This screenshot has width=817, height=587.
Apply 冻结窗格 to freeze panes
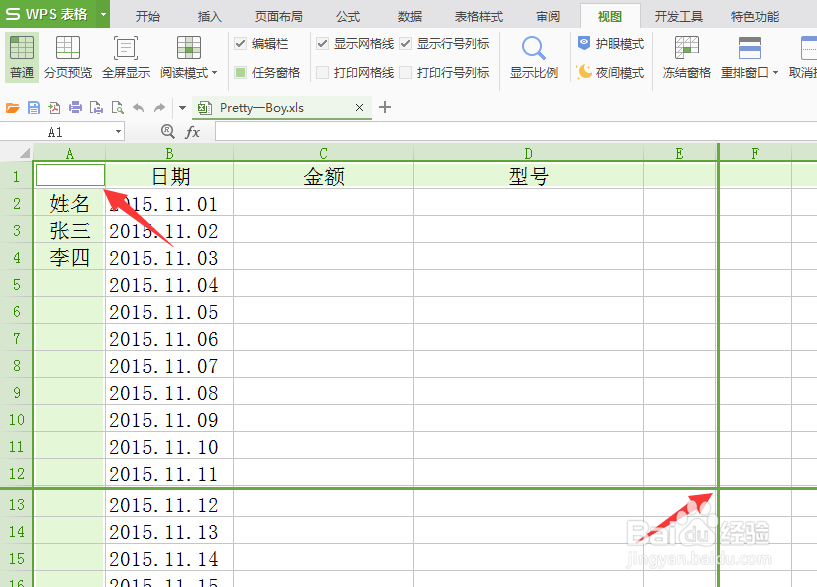(x=686, y=57)
